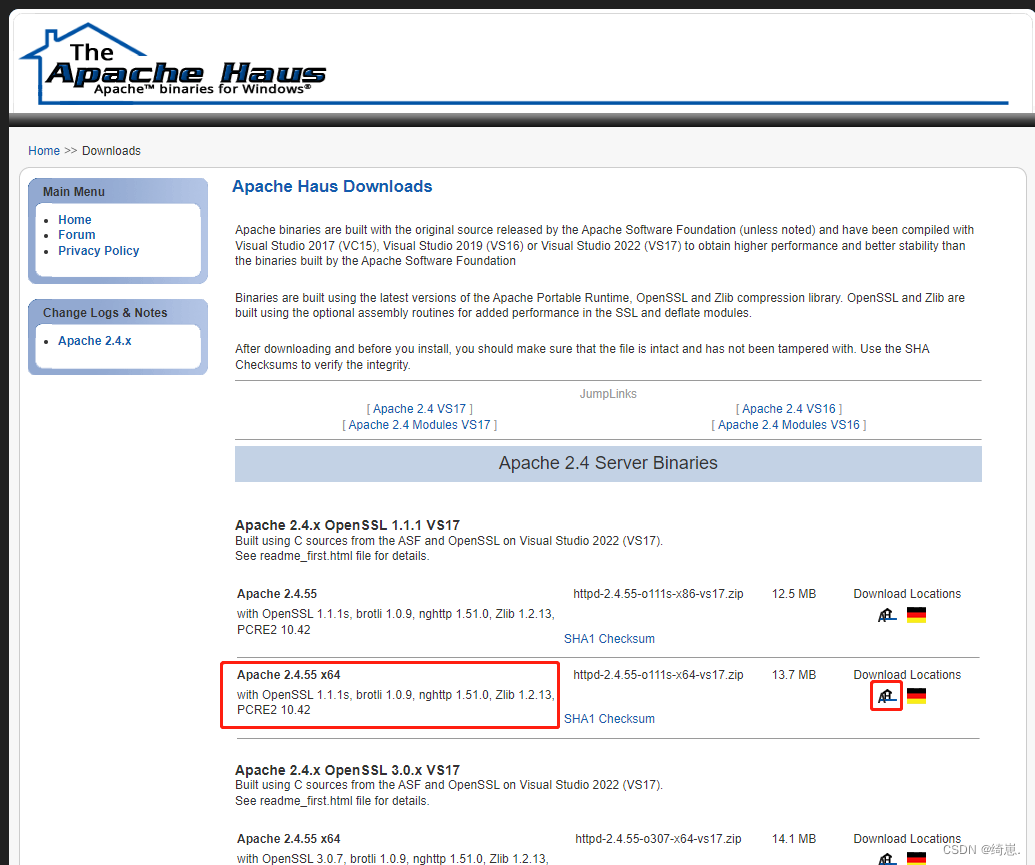
Task: Click The Apache Haus logo
Action: (x=173, y=63)
